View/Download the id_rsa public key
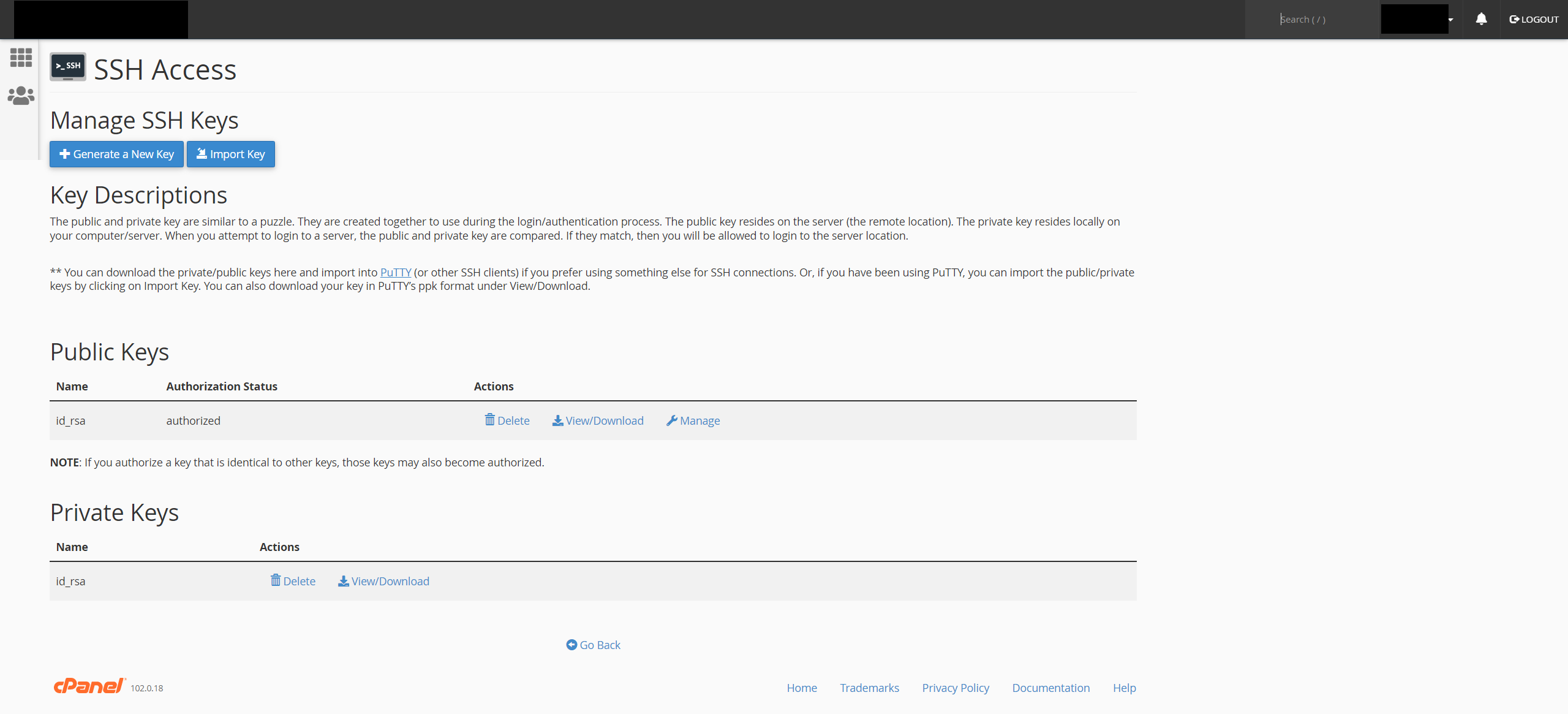This screenshot has height=714, width=1568. point(598,420)
